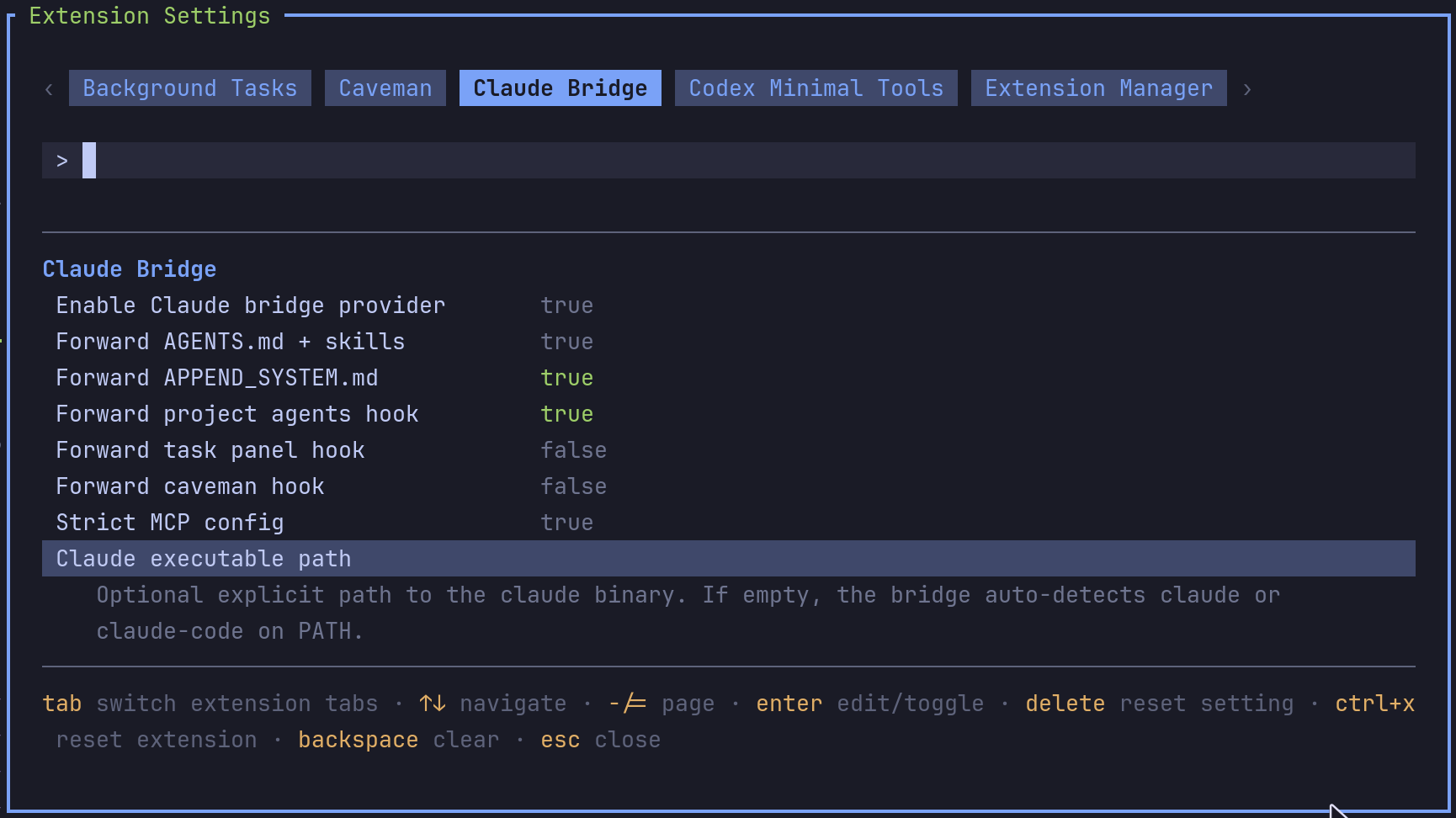Open the Extension Manager tab

point(1099,88)
